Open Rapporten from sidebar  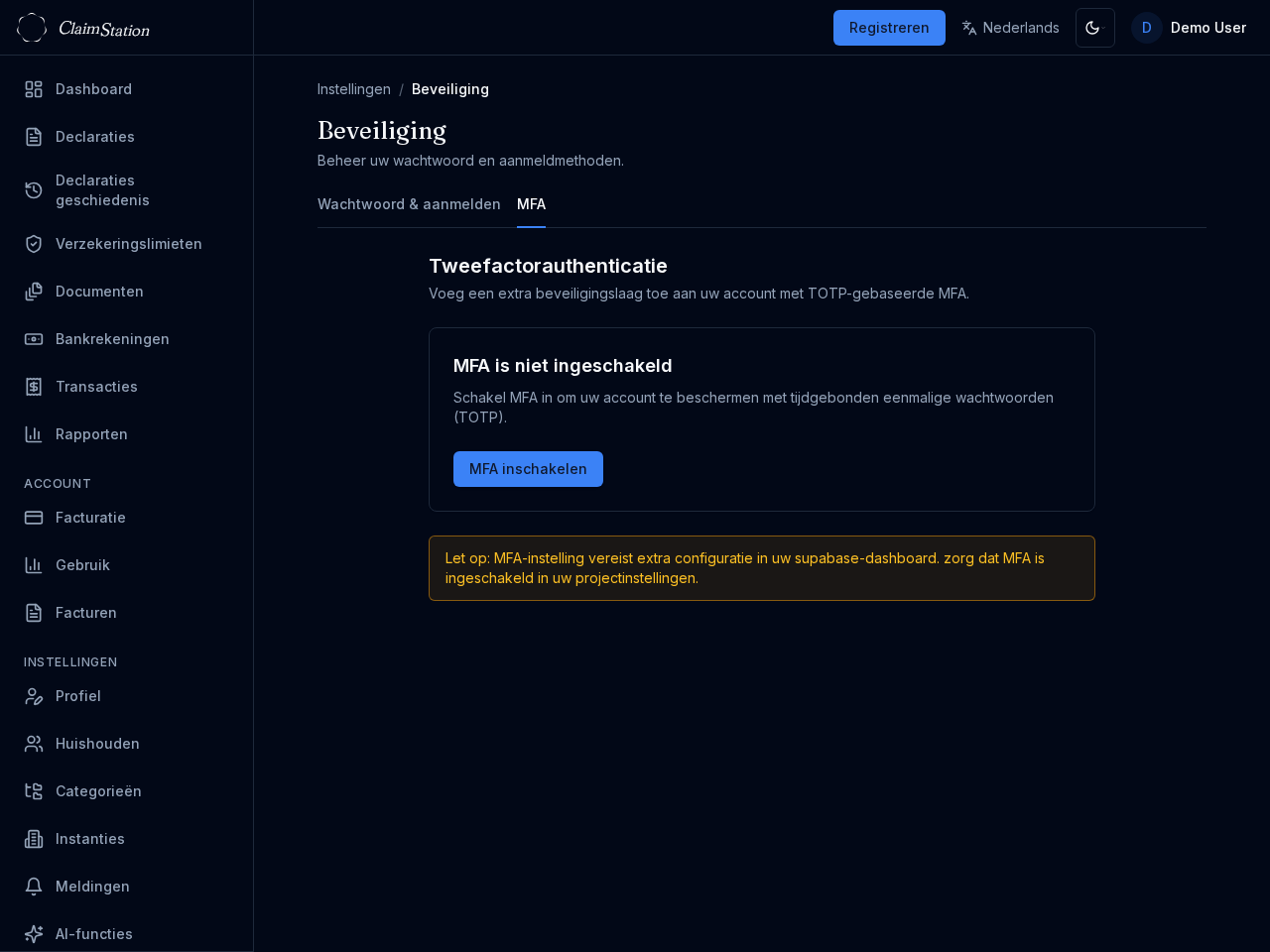pos(126,434)
